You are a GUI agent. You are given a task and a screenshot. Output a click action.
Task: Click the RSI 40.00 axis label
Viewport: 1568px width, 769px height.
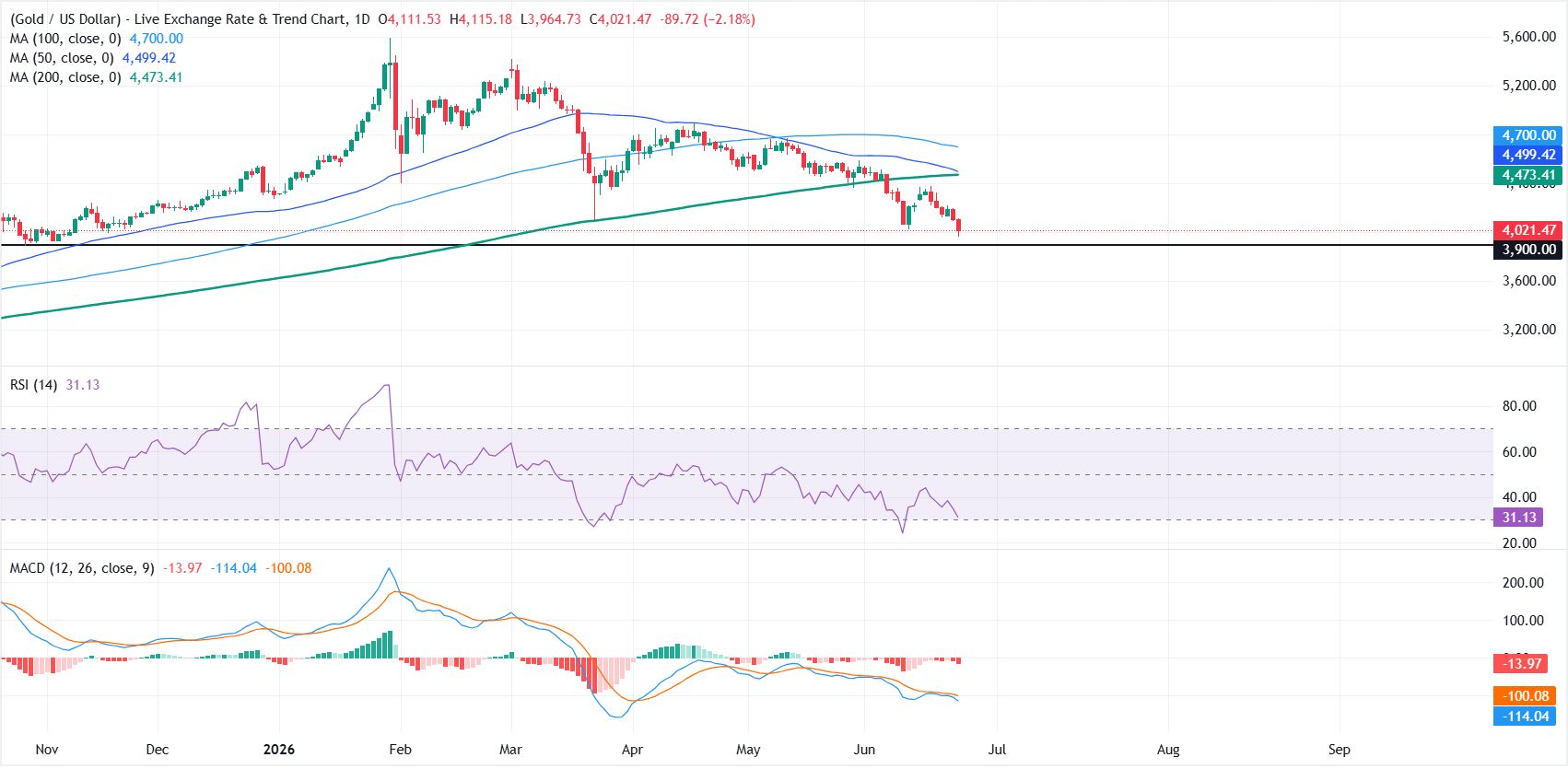click(1519, 497)
